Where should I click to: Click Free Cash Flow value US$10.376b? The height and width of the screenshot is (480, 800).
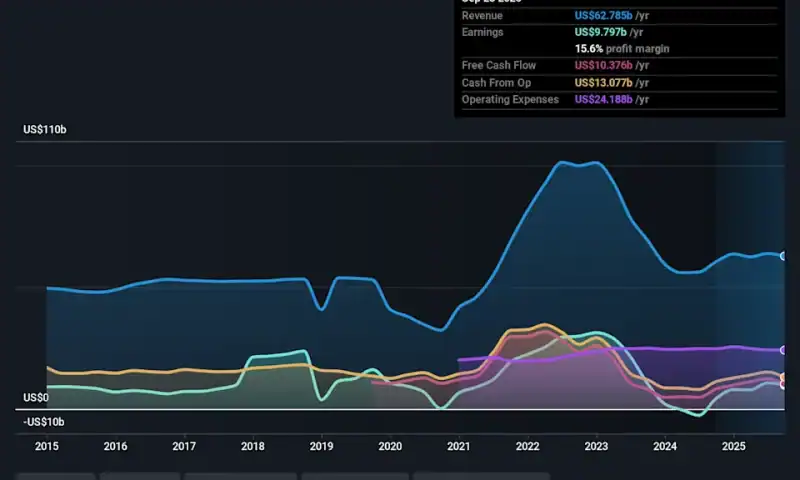[x=612, y=65]
